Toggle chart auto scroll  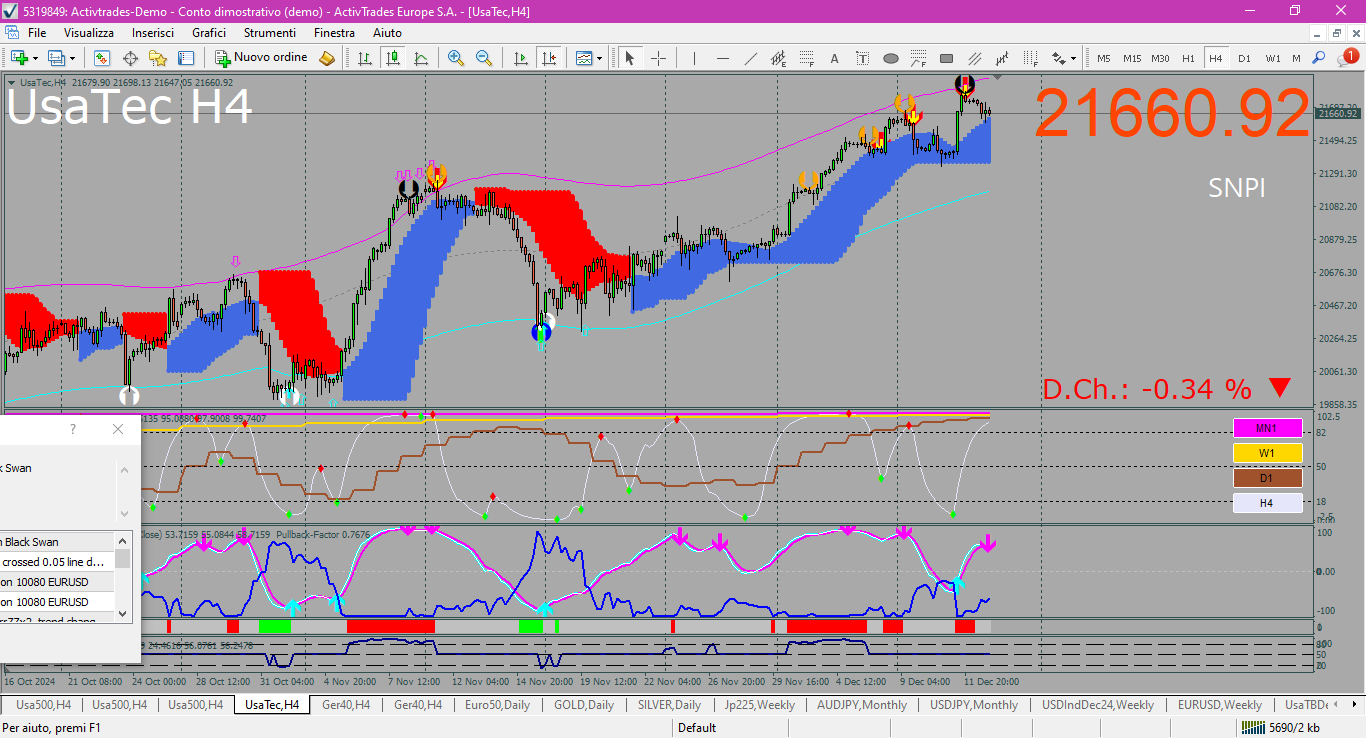(x=520, y=58)
